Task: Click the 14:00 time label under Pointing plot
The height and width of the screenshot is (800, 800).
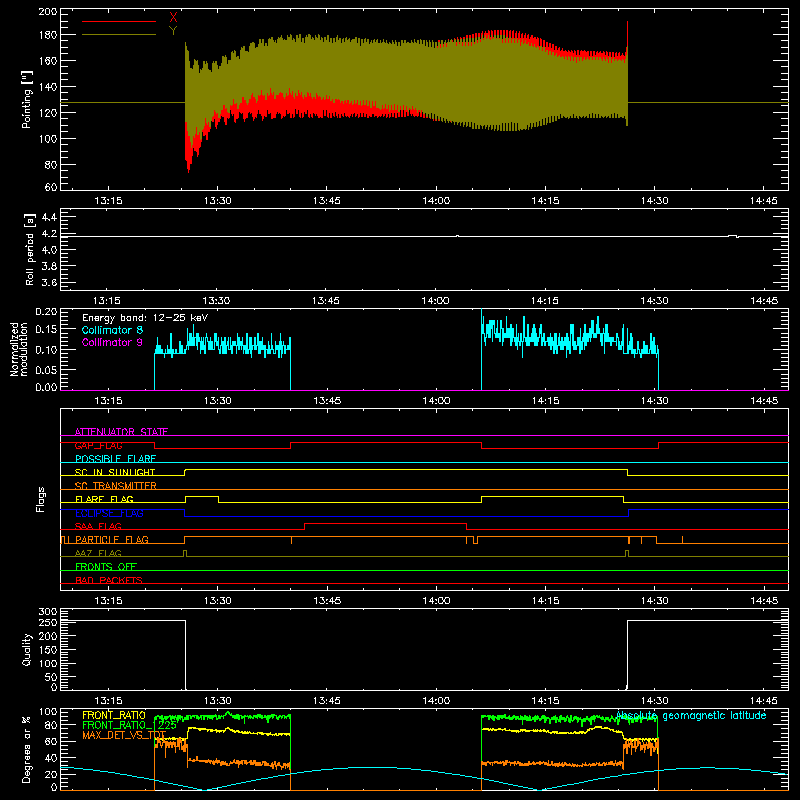Action: pos(436,201)
